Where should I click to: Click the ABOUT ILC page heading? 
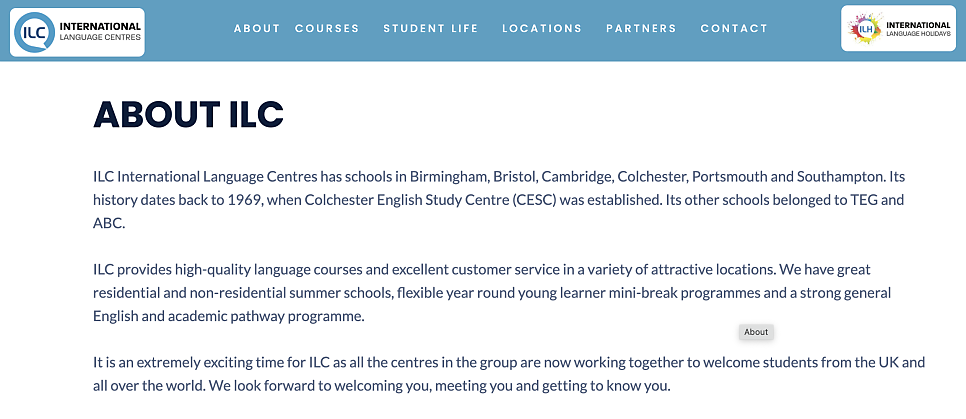pyautogui.click(x=188, y=114)
